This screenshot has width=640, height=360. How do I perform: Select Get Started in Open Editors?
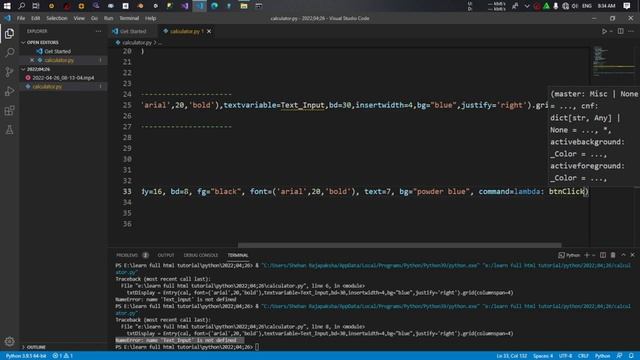coord(57,51)
